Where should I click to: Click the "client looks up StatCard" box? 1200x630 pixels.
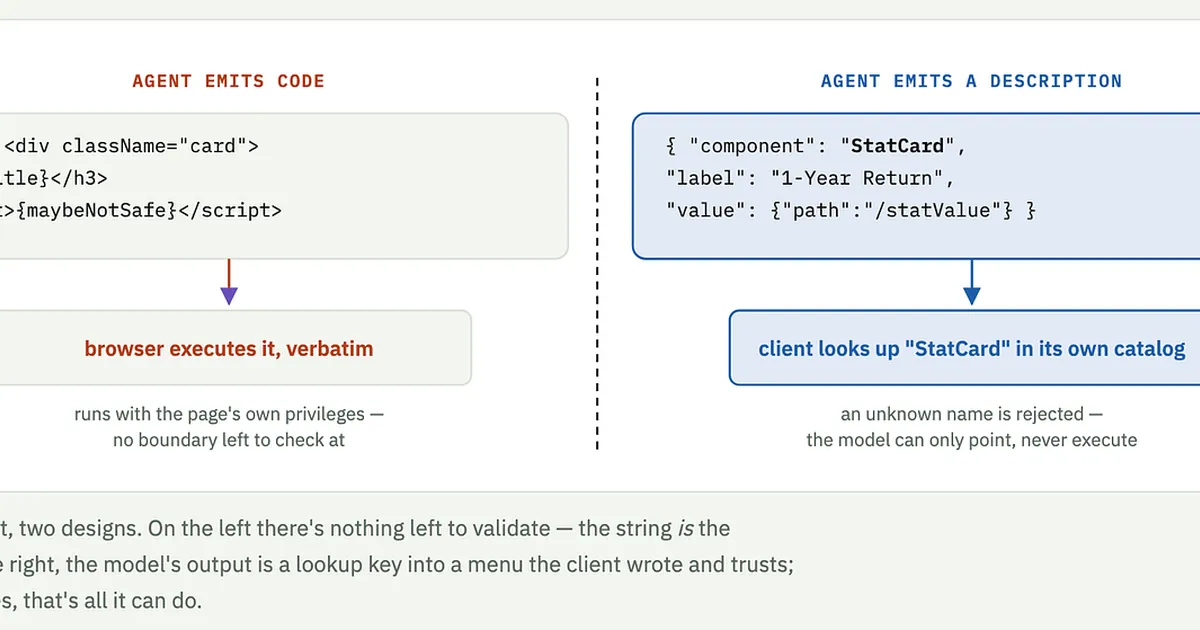click(965, 348)
